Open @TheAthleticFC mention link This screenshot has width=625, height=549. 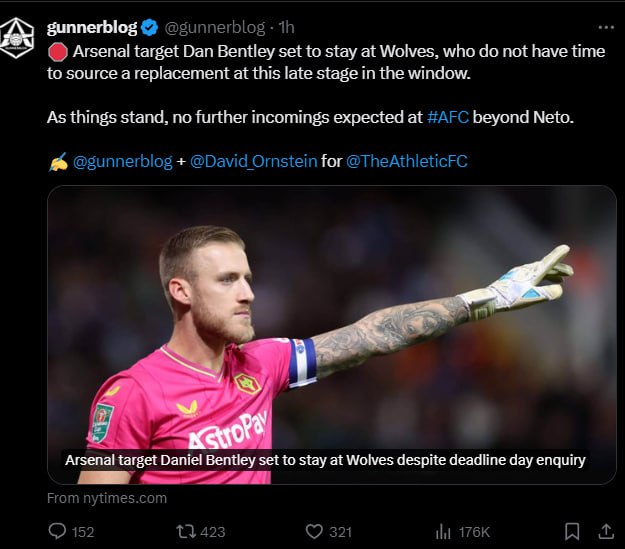pos(406,160)
